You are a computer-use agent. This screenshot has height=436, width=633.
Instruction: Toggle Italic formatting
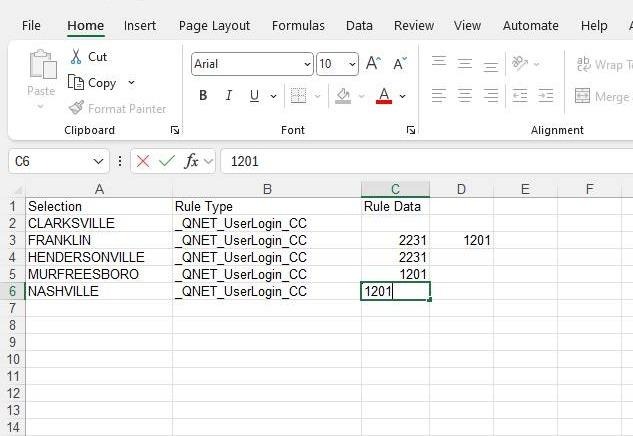point(228,96)
